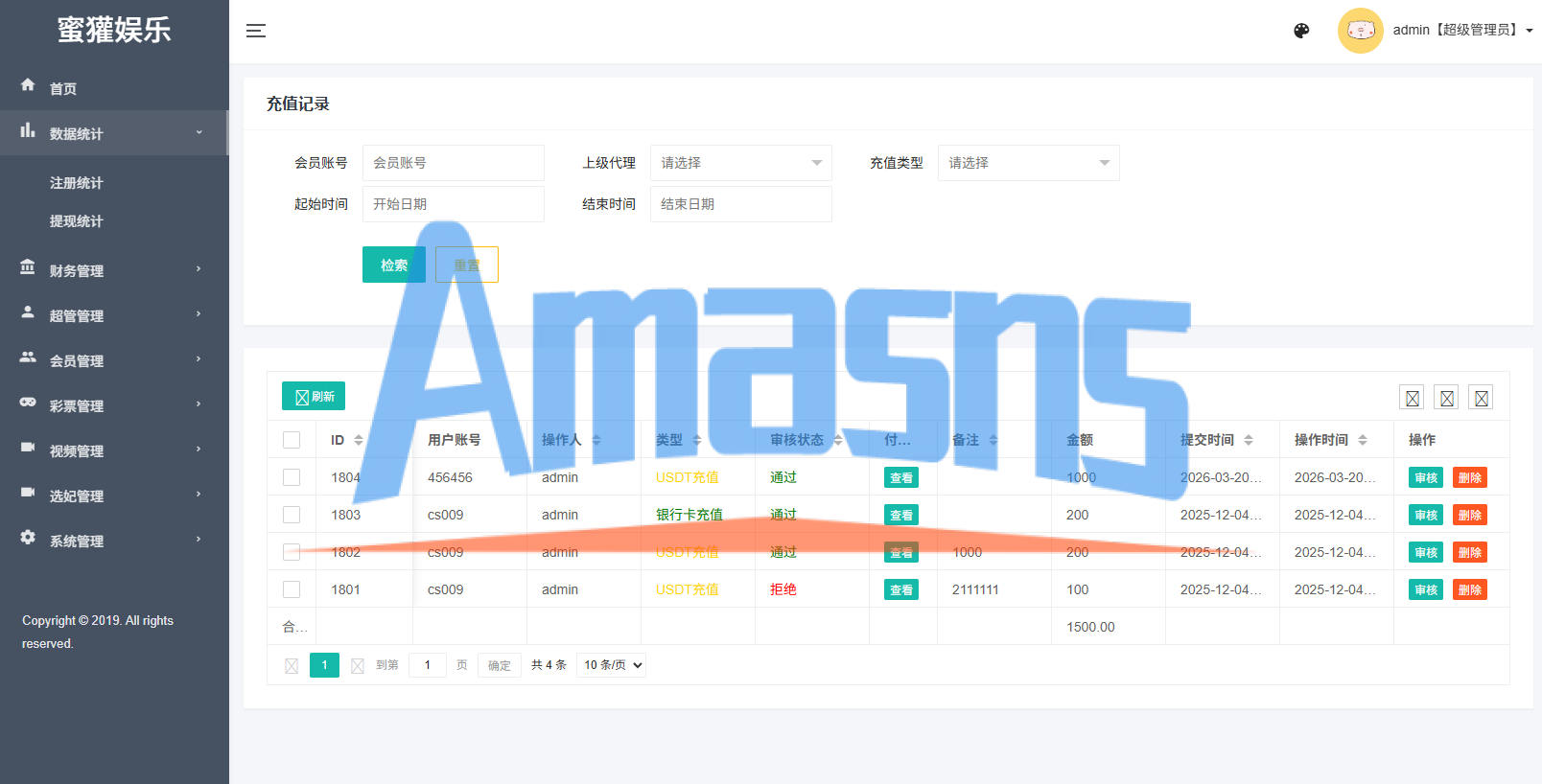
Task: Click 审核 for row 1802
Action: pyautogui.click(x=1426, y=552)
